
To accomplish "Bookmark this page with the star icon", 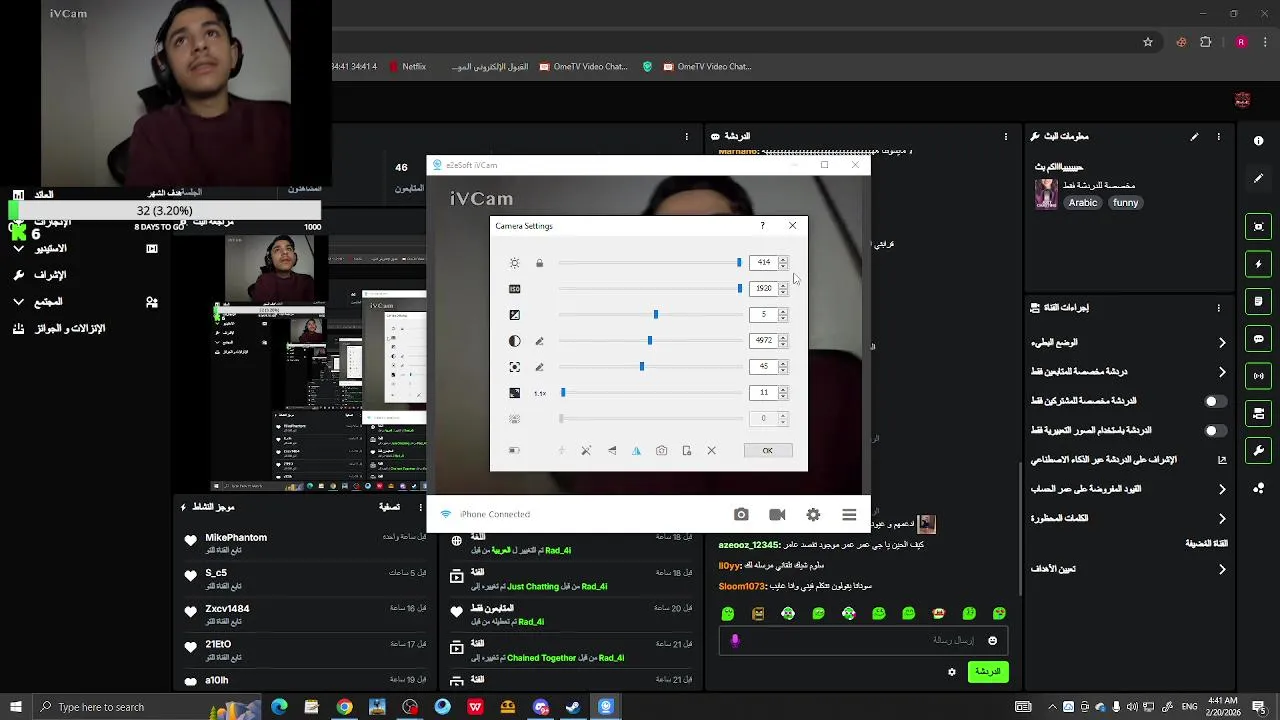I will tap(1148, 42).
